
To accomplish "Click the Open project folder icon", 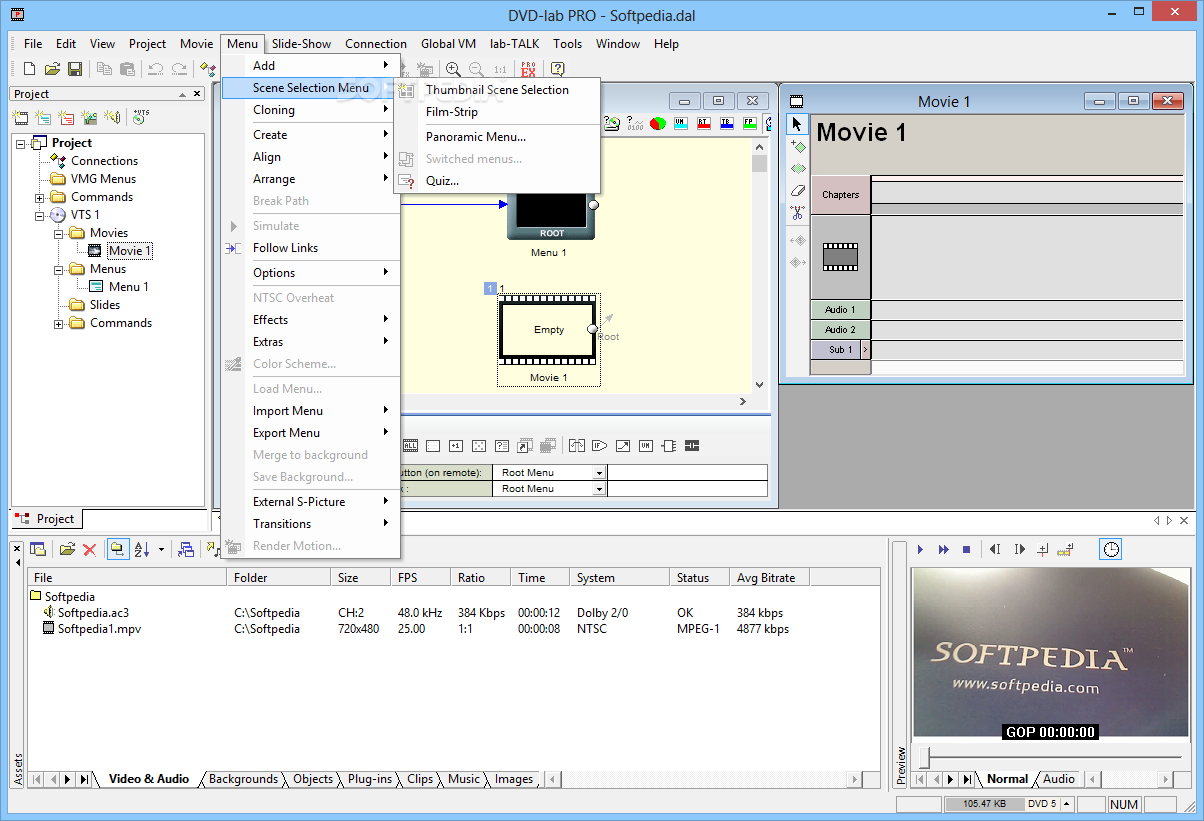I will (52, 69).
